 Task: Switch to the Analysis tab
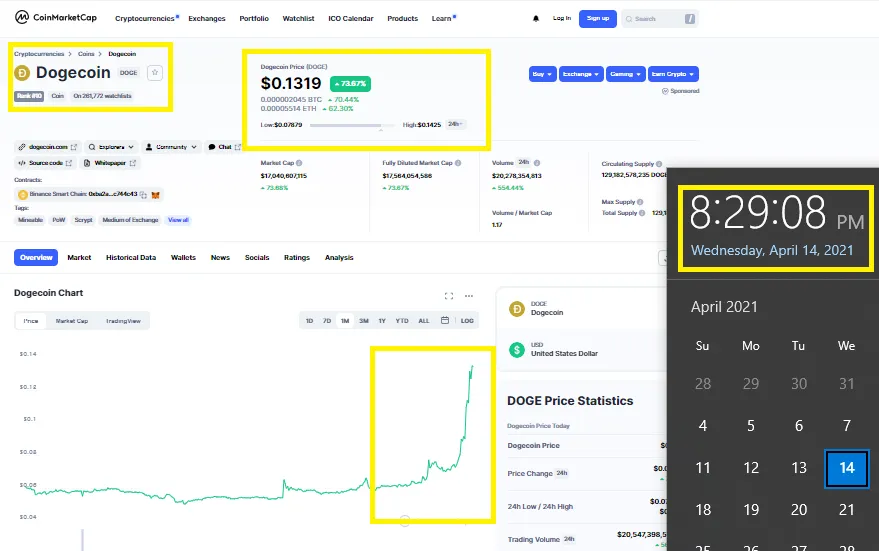[339, 257]
